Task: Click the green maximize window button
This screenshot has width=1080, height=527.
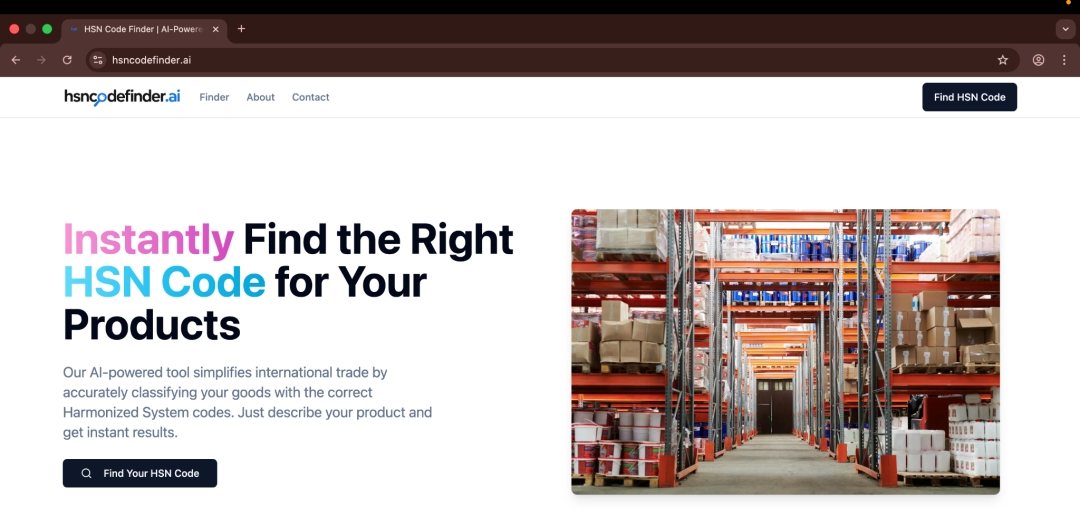Action: (x=47, y=29)
